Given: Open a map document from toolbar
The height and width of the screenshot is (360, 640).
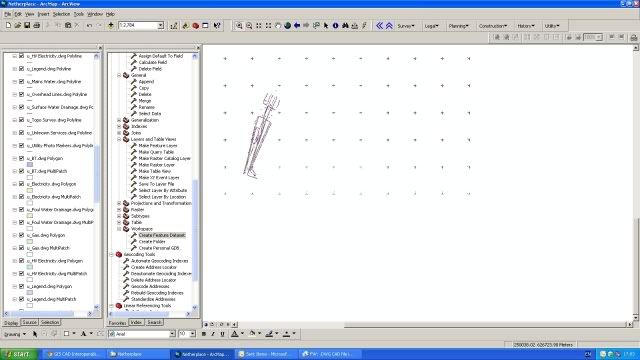Looking at the screenshot, I should pos(18,25).
